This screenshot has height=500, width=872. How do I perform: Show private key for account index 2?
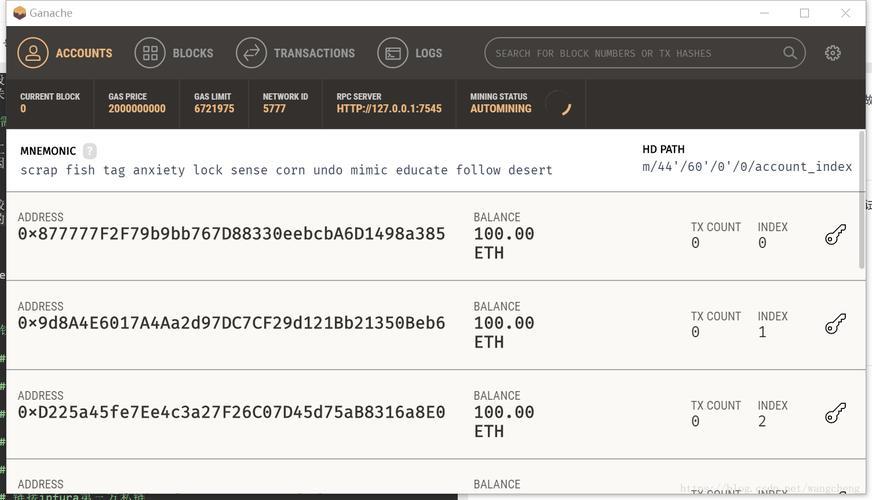click(835, 413)
